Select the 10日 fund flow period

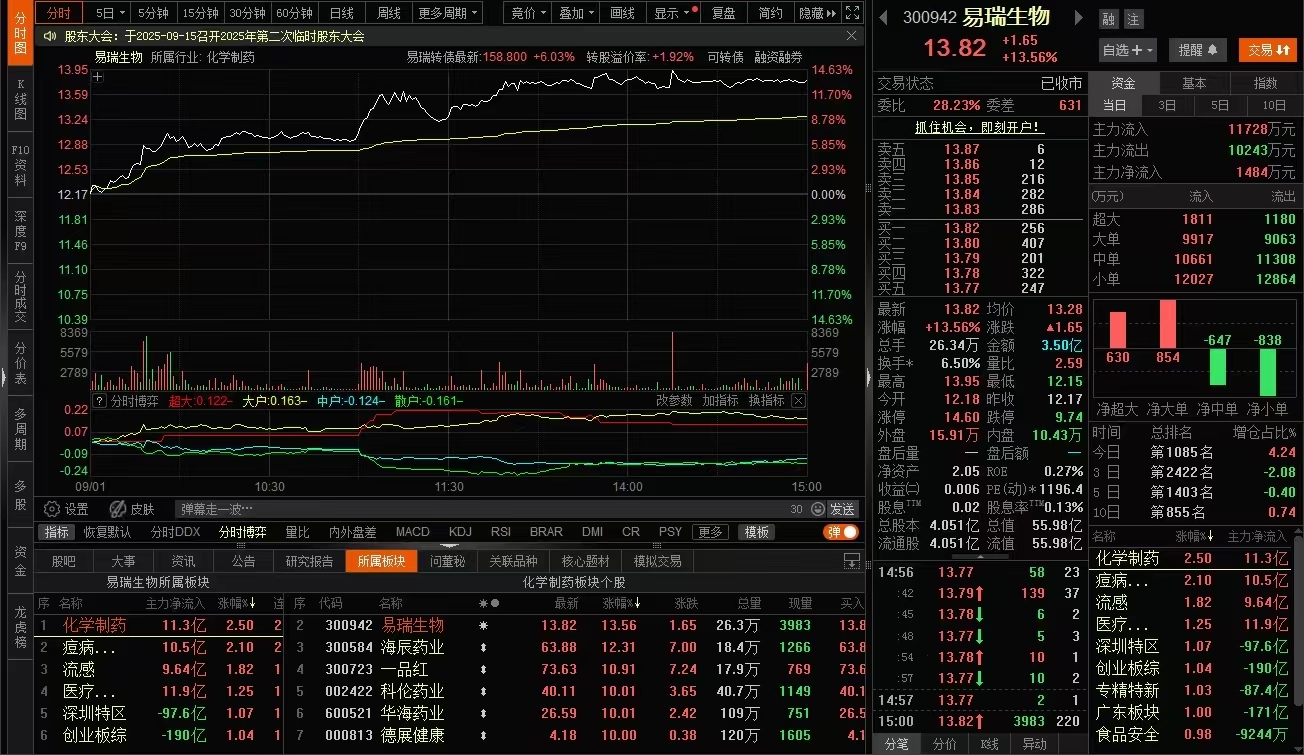click(x=1274, y=106)
